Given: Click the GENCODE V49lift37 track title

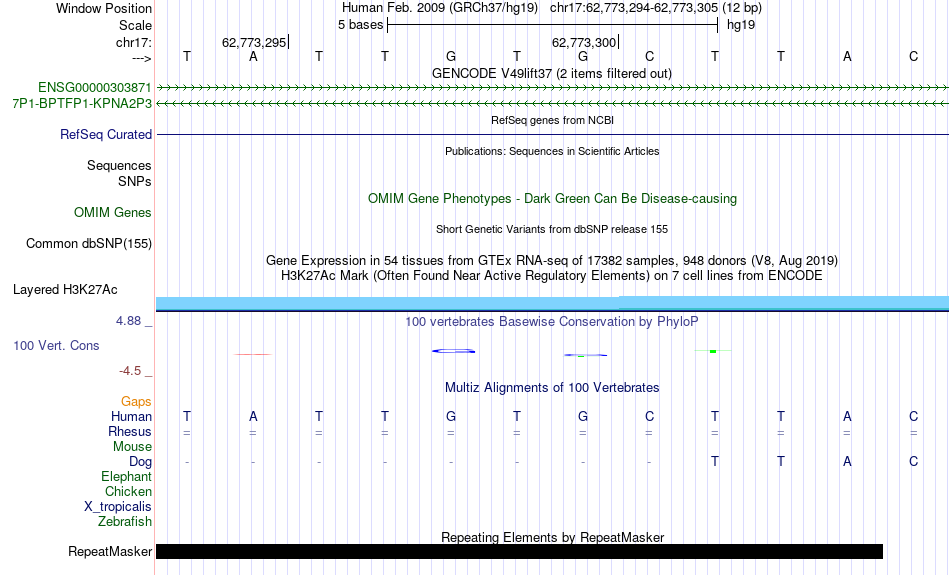Looking at the screenshot, I should [551, 73].
